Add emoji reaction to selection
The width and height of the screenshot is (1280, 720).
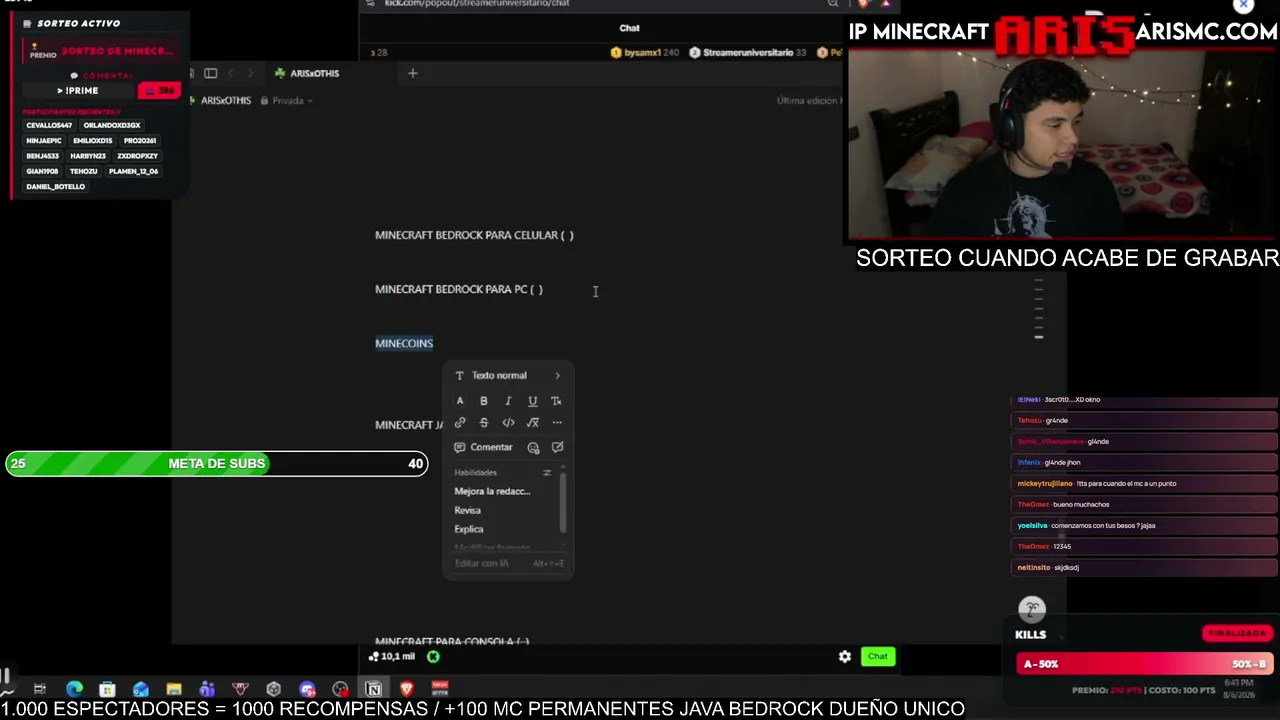[x=533, y=448]
